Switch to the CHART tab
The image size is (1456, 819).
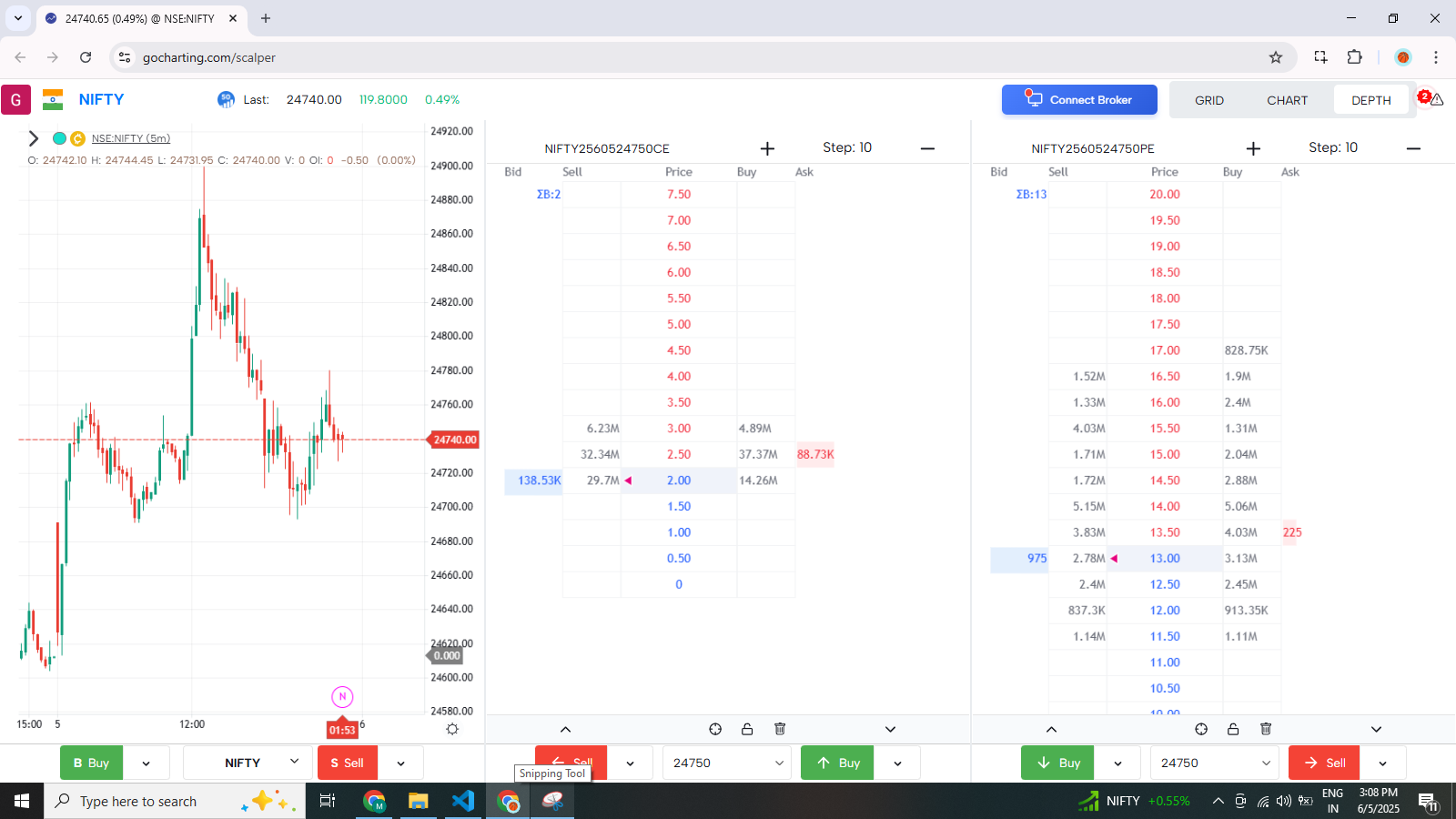coord(1287,100)
